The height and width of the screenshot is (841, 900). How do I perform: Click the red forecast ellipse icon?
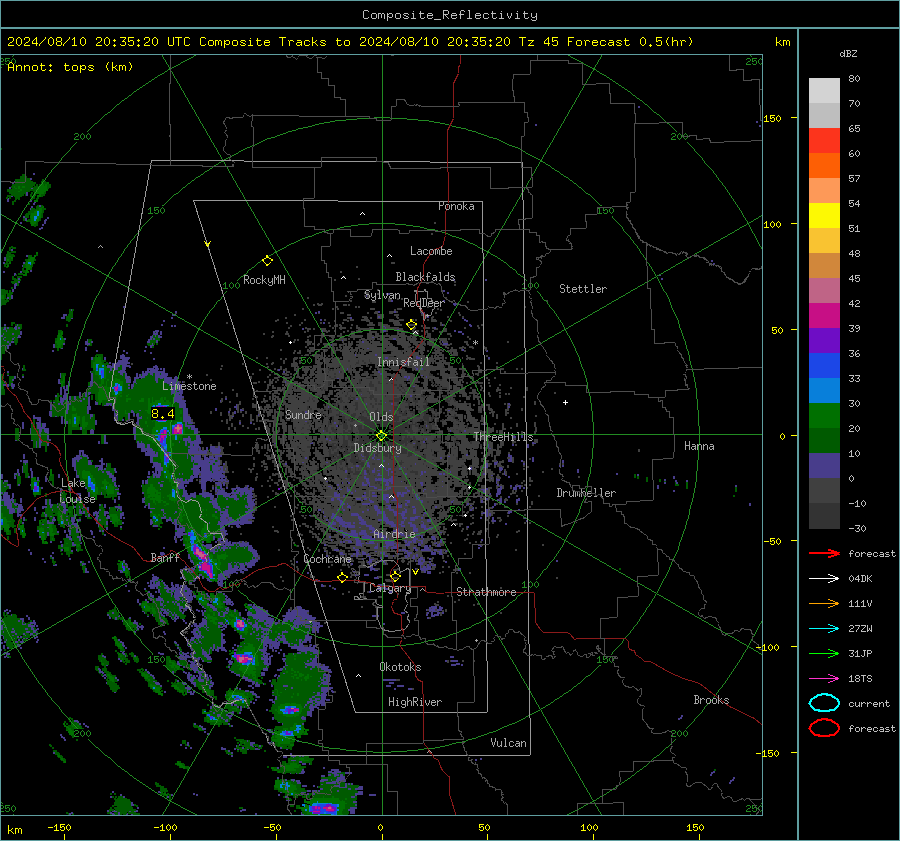[824, 728]
